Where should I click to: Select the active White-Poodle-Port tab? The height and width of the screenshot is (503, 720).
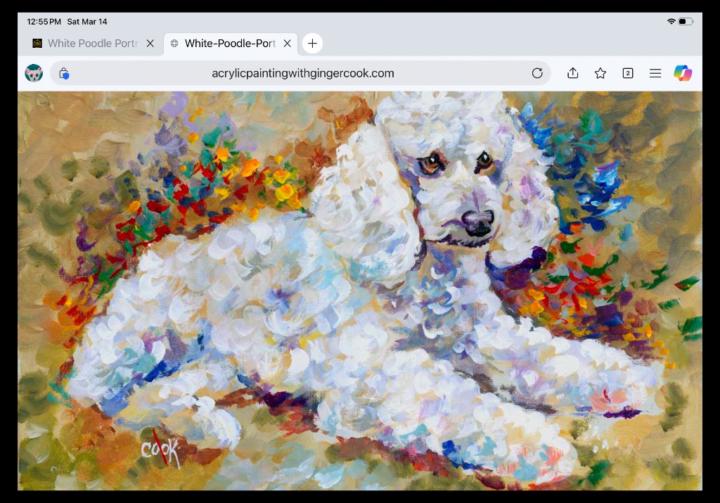(x=230, y=44)
